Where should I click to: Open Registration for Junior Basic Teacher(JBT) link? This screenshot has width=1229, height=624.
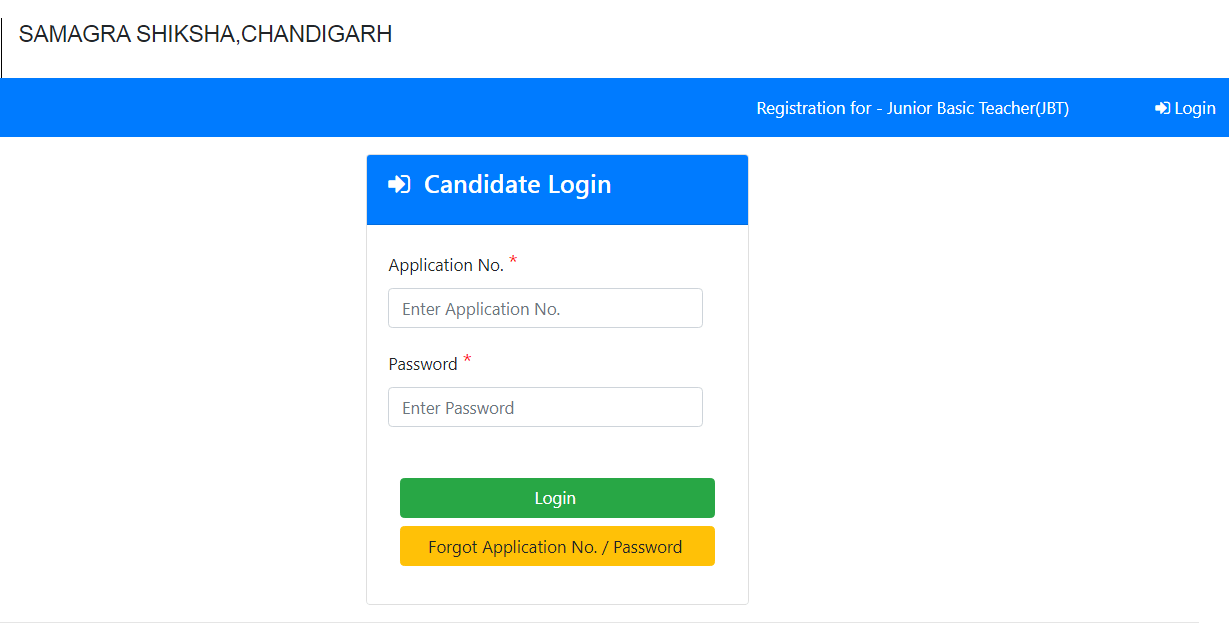click(x=912, y=109)
